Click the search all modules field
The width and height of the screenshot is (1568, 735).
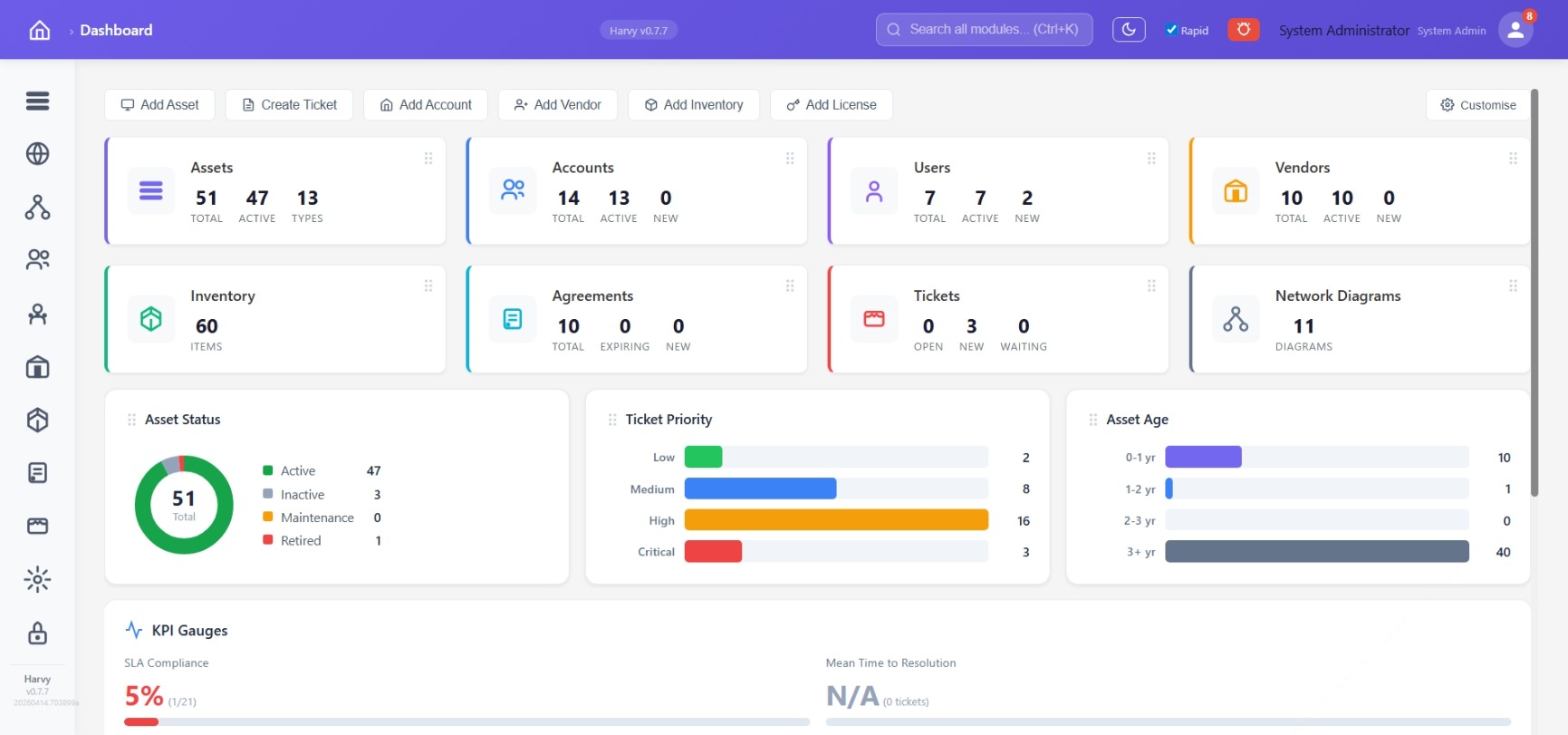pyautogui.click(x=984, y=30)
